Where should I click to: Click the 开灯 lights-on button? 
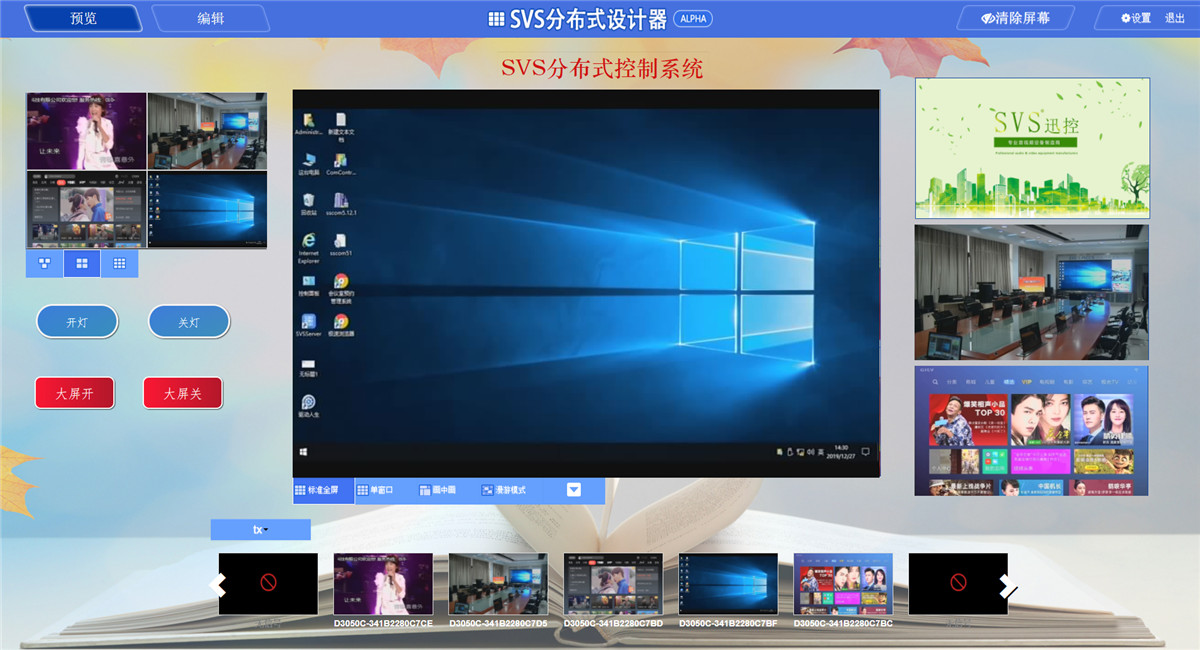click(x=77, y=321)
